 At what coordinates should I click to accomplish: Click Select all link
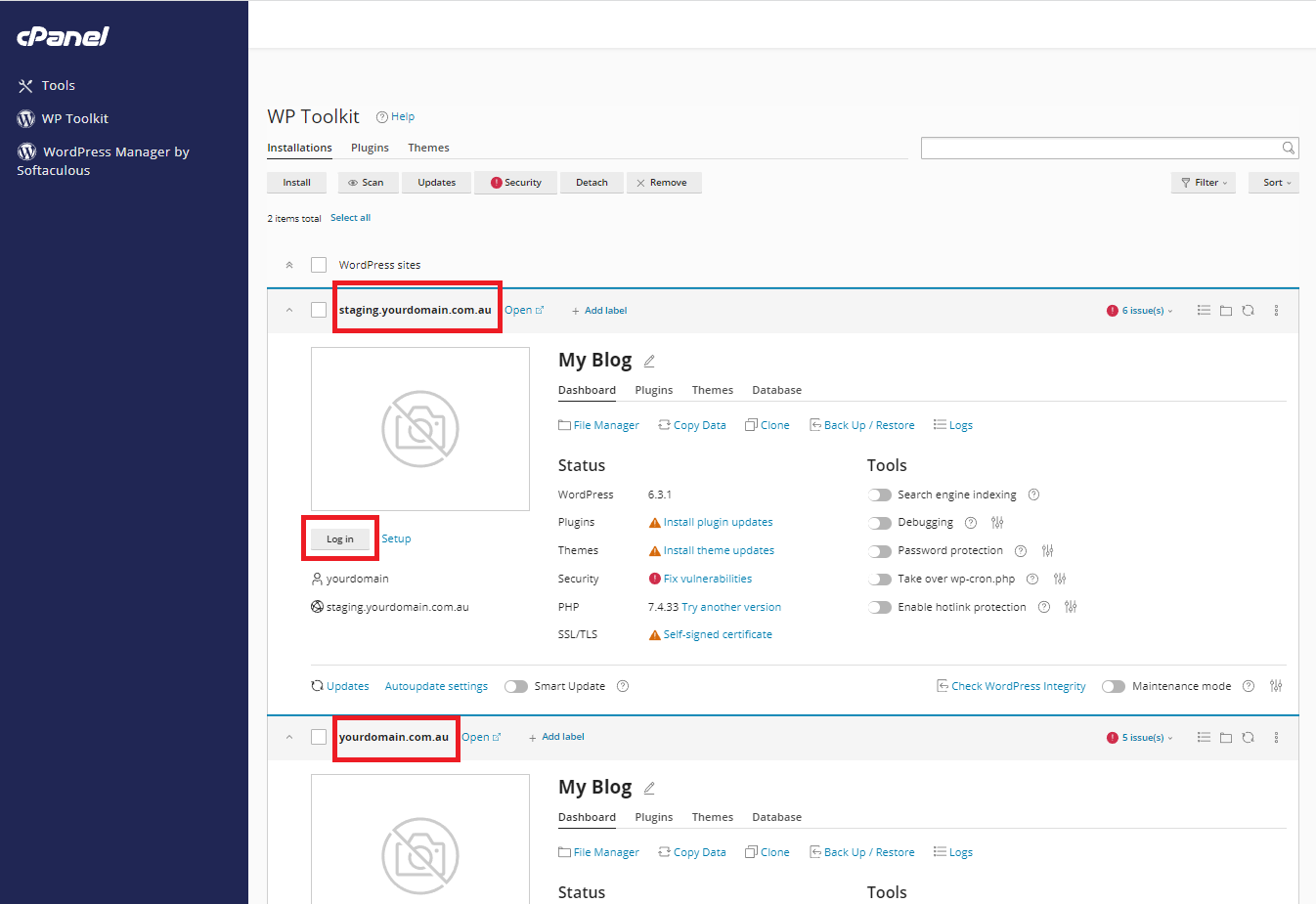[350, 218]
